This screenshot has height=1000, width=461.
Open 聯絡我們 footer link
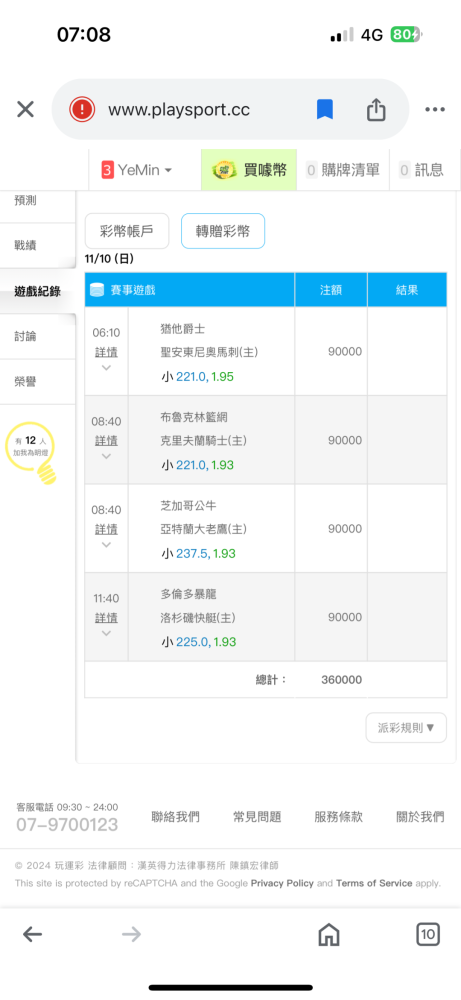tap(175, 817)
